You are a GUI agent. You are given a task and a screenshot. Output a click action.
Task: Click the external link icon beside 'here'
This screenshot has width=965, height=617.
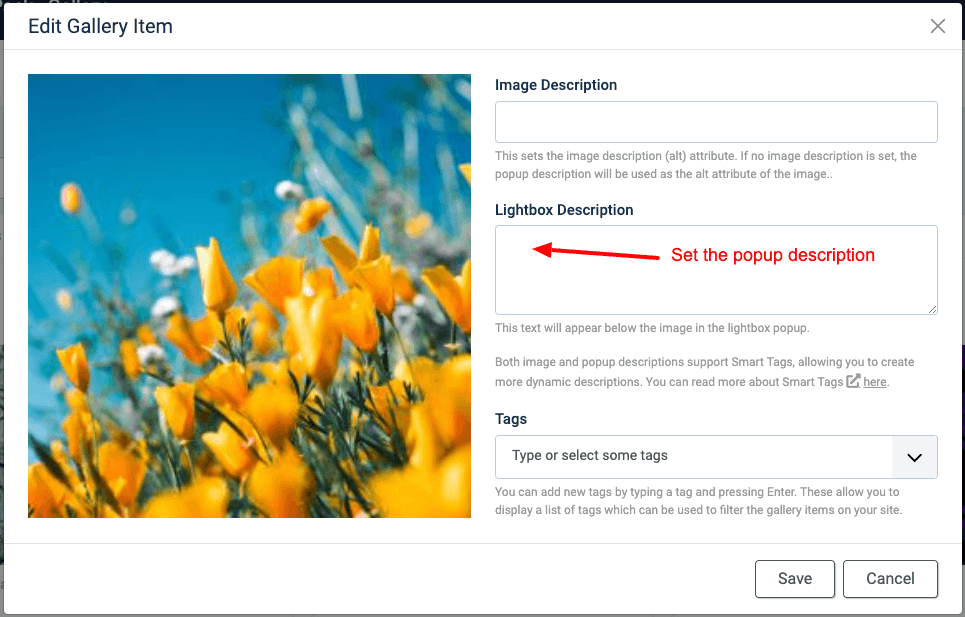coord(853,381)
